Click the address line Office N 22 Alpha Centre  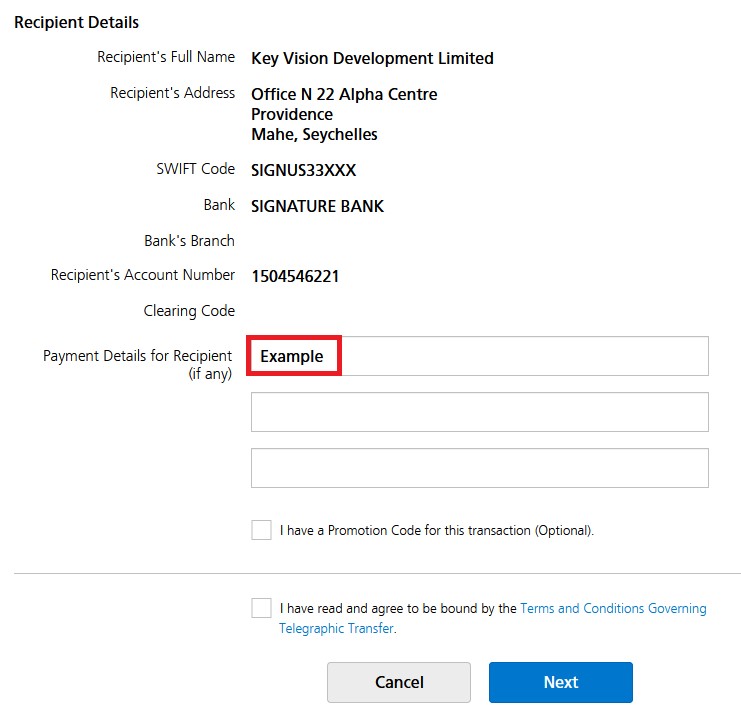[x=344, y=95]
